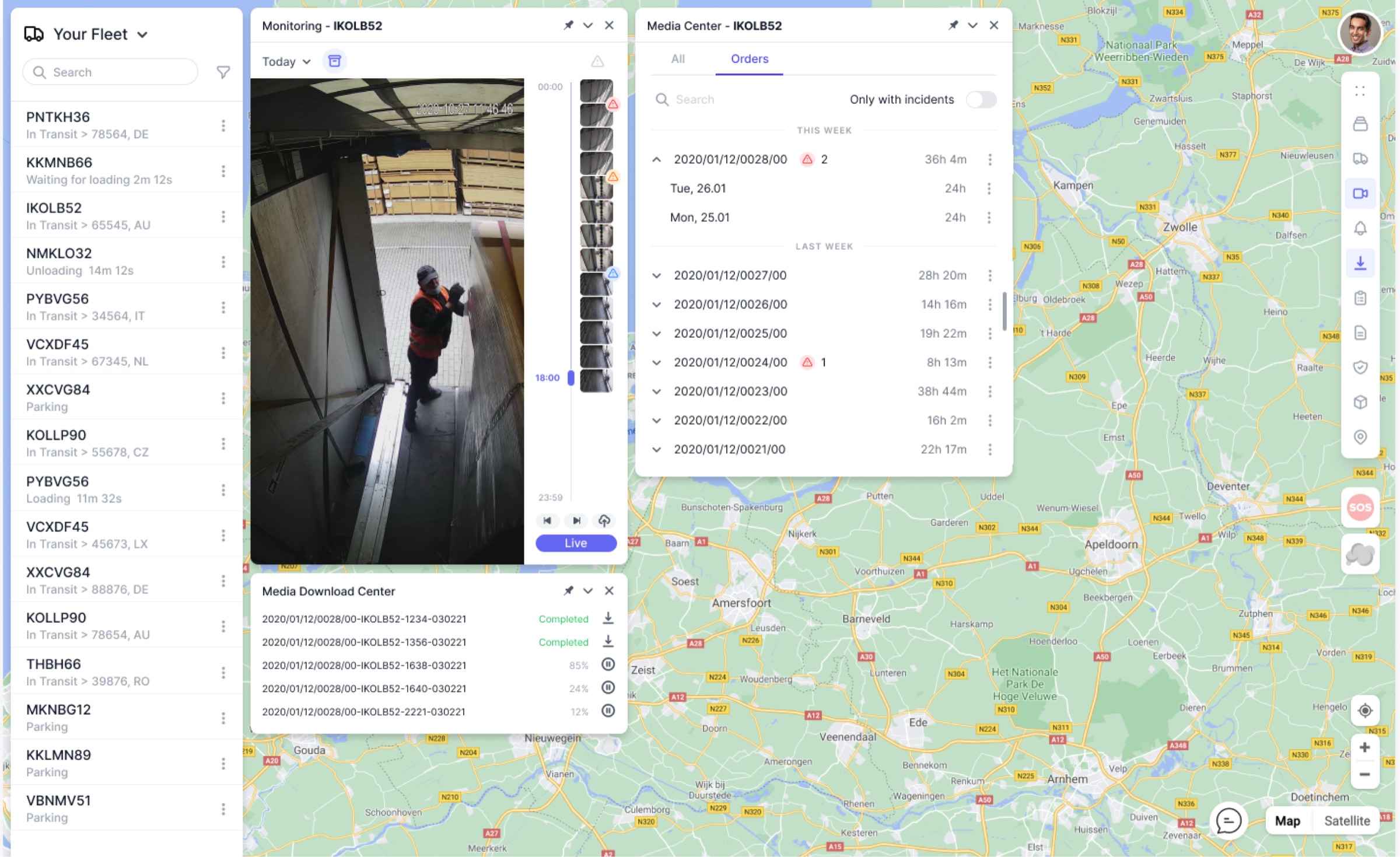Open the camera monitoring sidebar icon

click(1360, 194)
